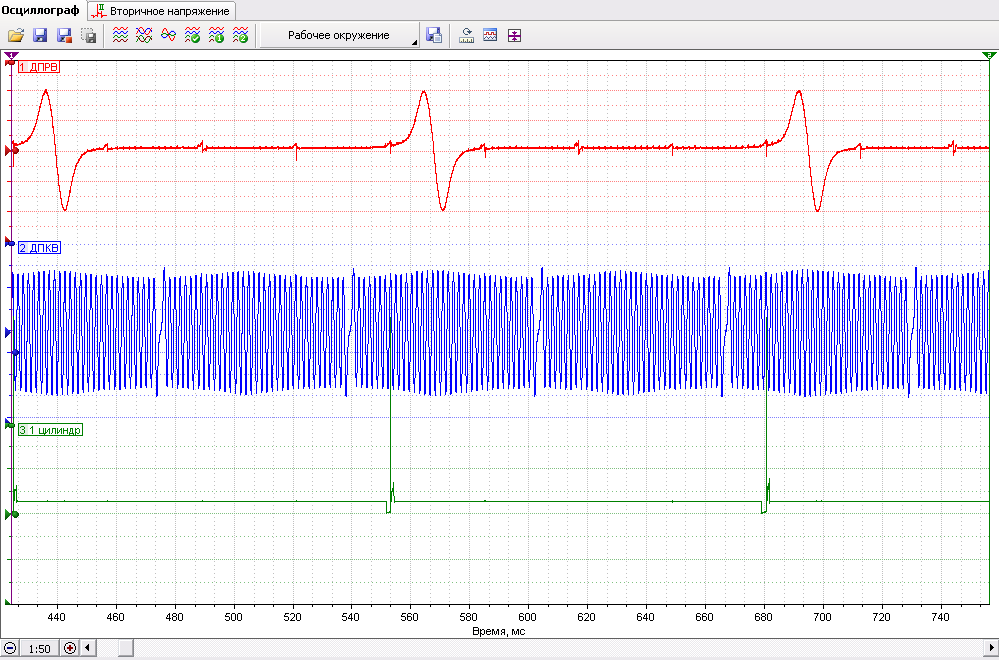The height and width of the screenshot is (660, 999).
Task: Click the waveform icon with green 2 badge
Action: (241, 36)
